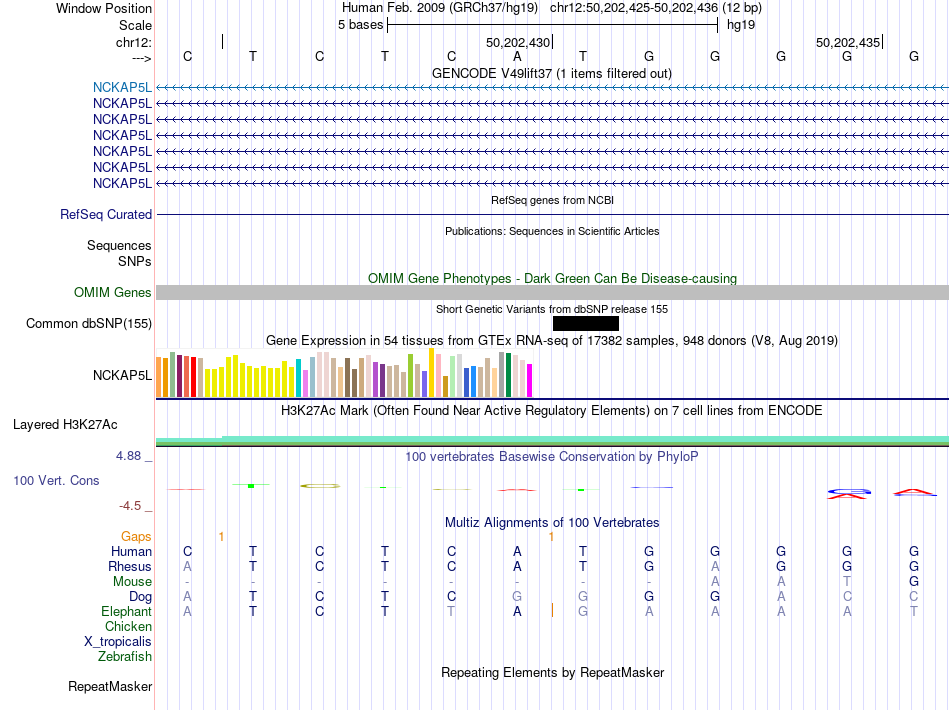The height and width of the screenshot is (710, 950).
Task: Click Publications: Sequences in Scientific Articles title
Action: (552, 231)
